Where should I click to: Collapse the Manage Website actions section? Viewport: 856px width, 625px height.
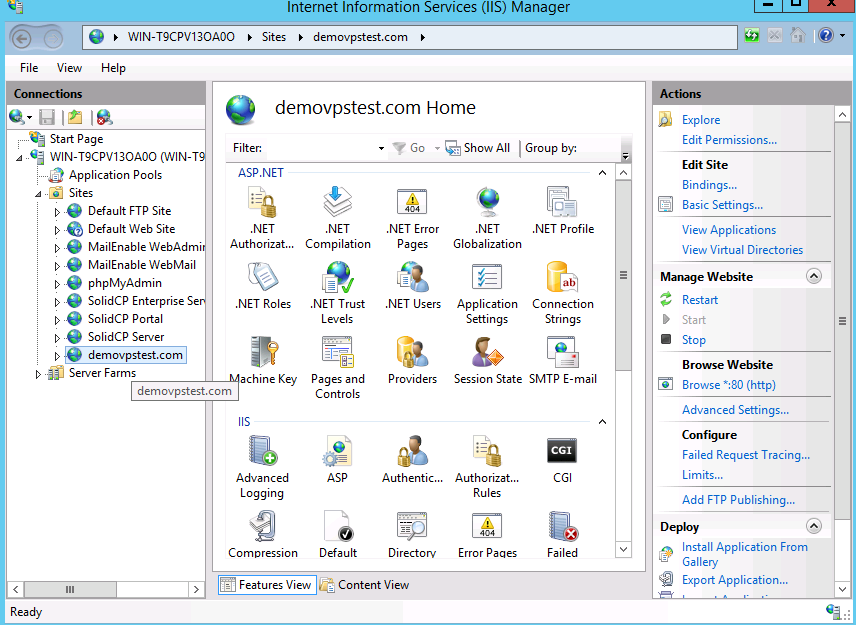click(813, 276)
